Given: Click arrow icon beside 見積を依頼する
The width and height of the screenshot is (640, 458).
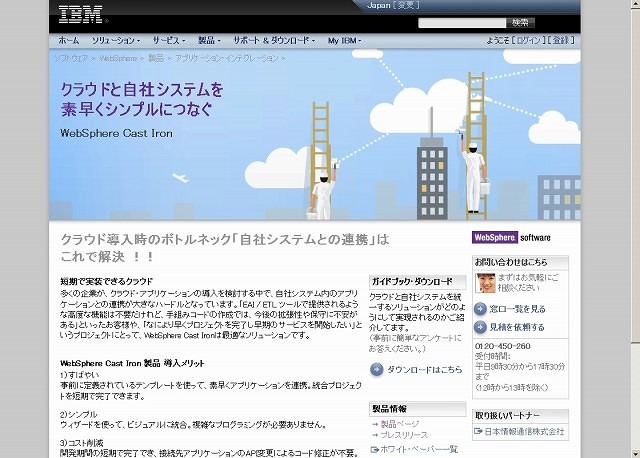Looking at the screenshot, I should pos(480,327).
